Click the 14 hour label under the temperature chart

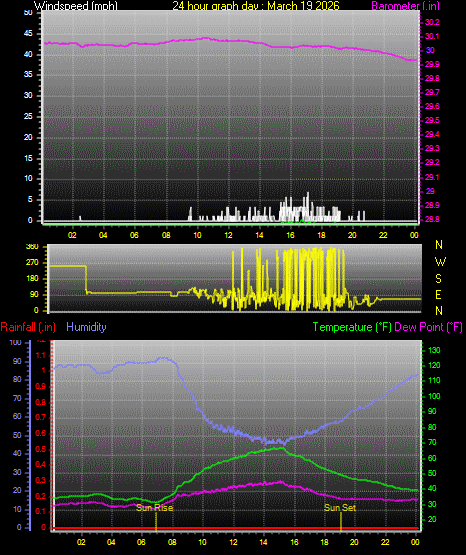(264, 542)
